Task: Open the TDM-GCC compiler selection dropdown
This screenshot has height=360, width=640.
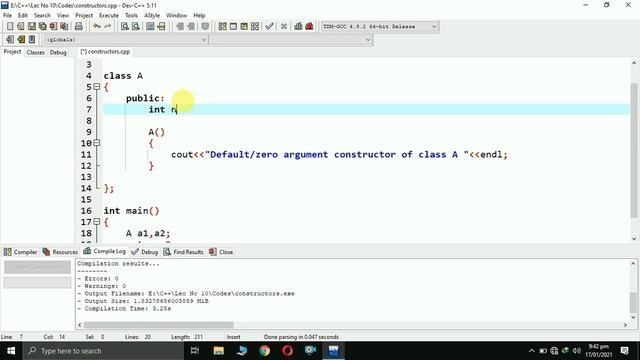Action: tap(380, 27)
